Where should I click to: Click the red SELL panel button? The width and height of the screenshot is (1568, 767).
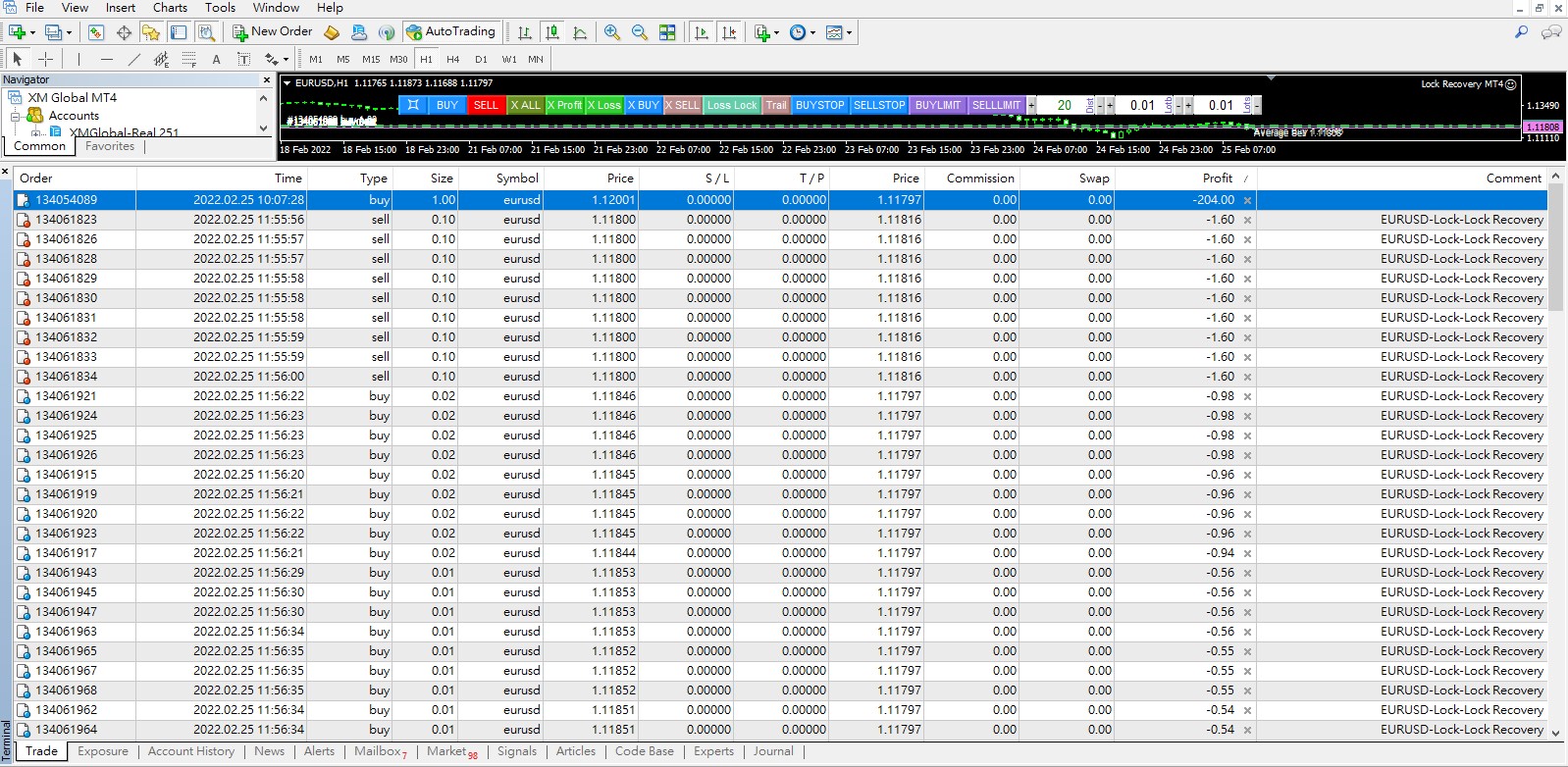(x=486, y=105)
